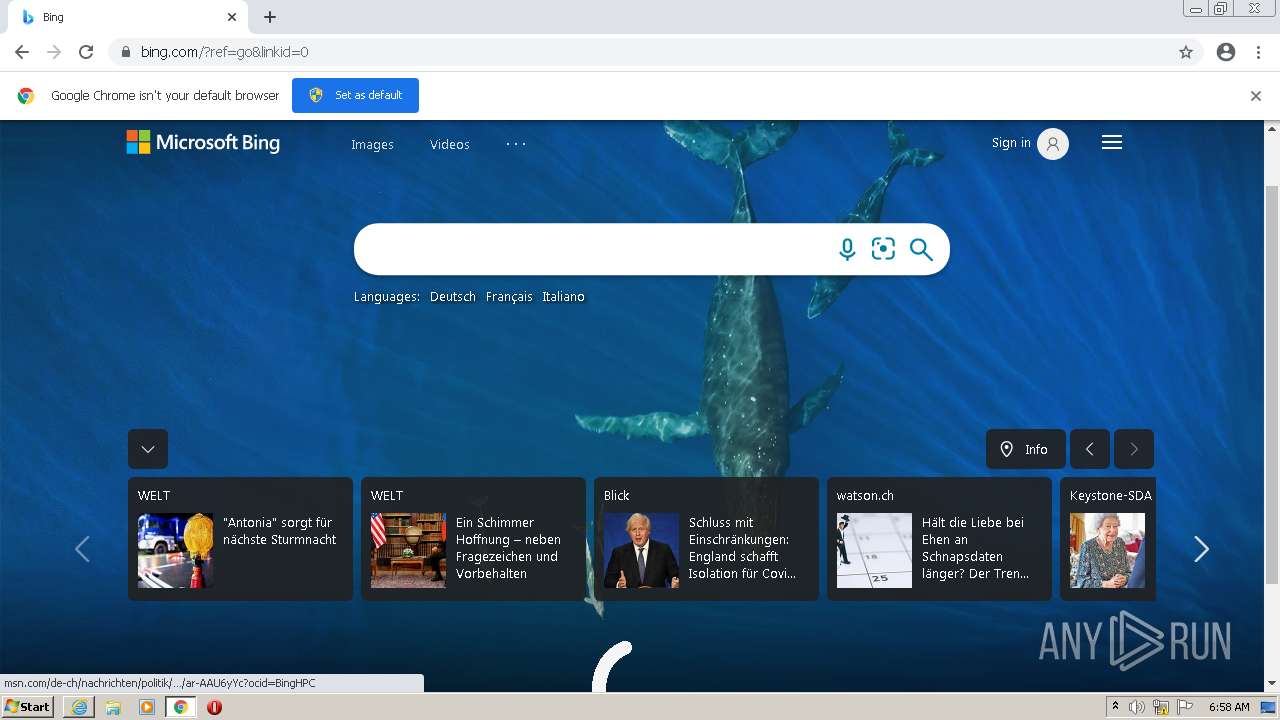Collapse the news feed with chevron
Screen dimensions: 1280x720
click(148, 449)
